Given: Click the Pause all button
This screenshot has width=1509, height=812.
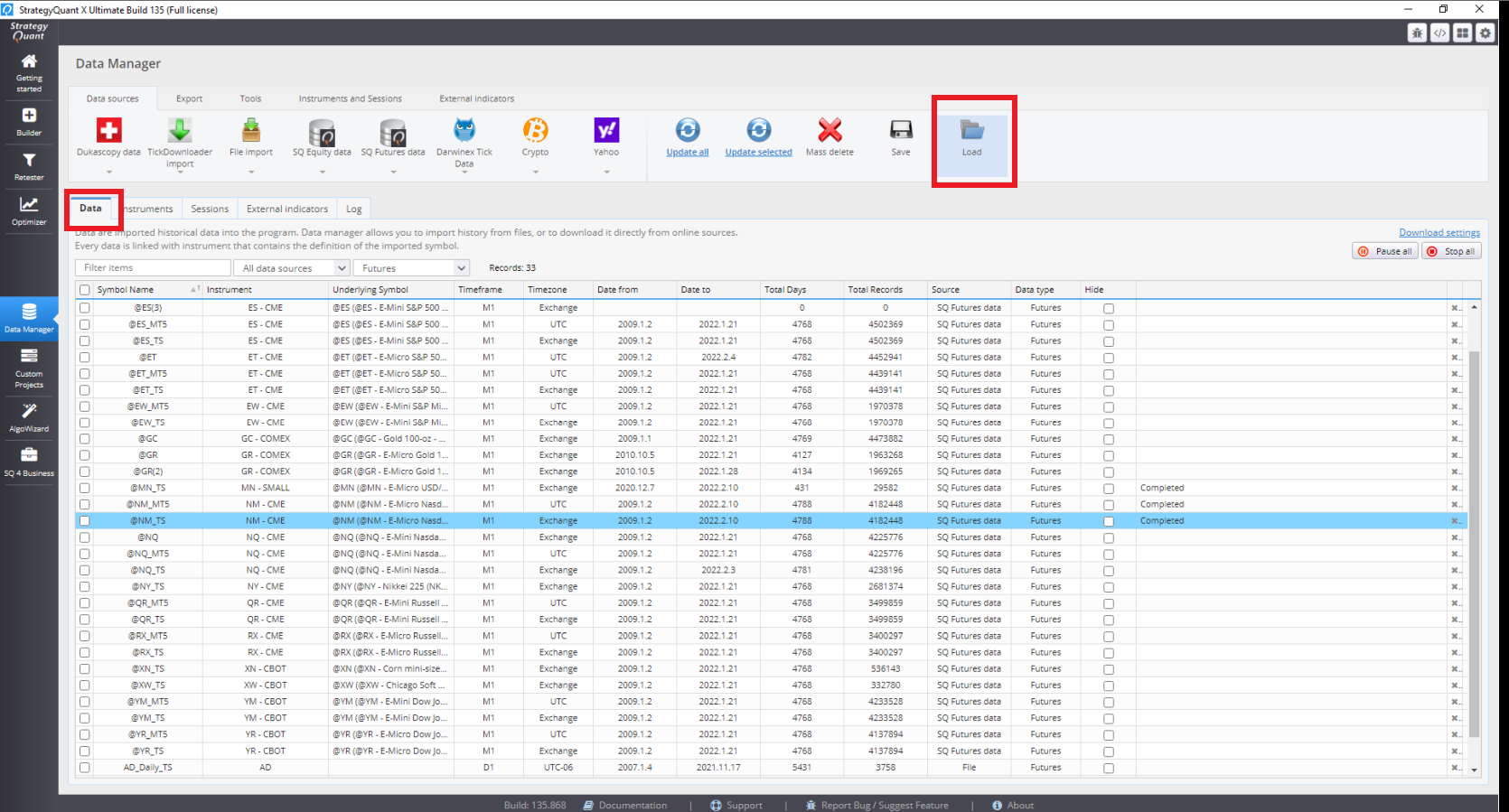Looking at the screenshot, I should [x=1384, y=251].
